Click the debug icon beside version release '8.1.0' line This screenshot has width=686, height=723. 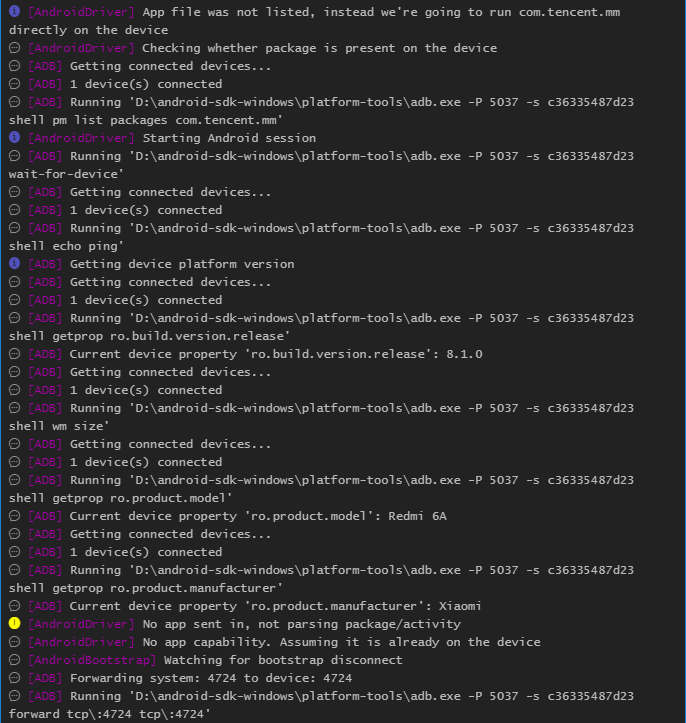14,354
